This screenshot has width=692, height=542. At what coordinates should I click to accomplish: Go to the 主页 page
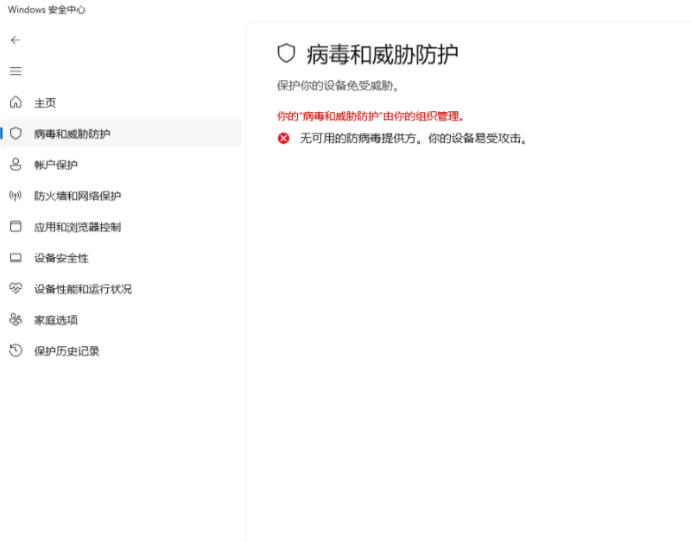click(x=121, y=102)
